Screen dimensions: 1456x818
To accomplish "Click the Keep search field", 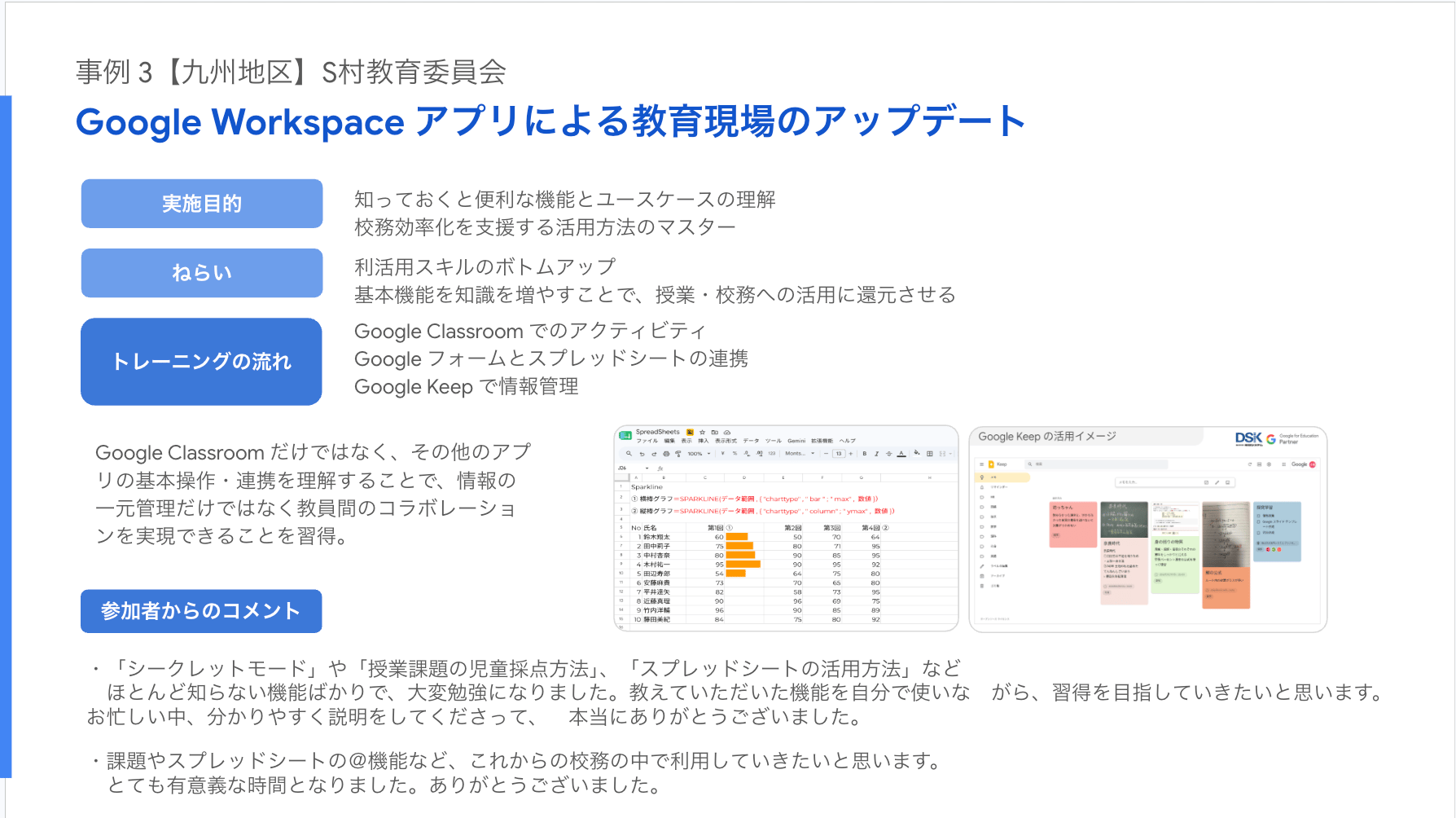I will (1096, 464).
